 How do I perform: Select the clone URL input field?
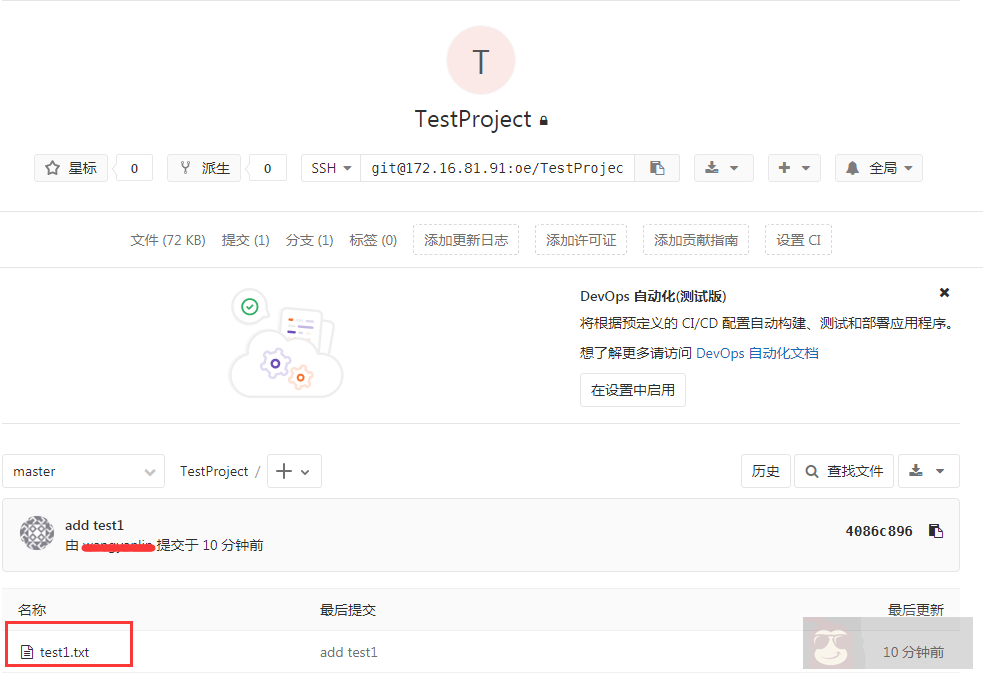coord(497,167)
